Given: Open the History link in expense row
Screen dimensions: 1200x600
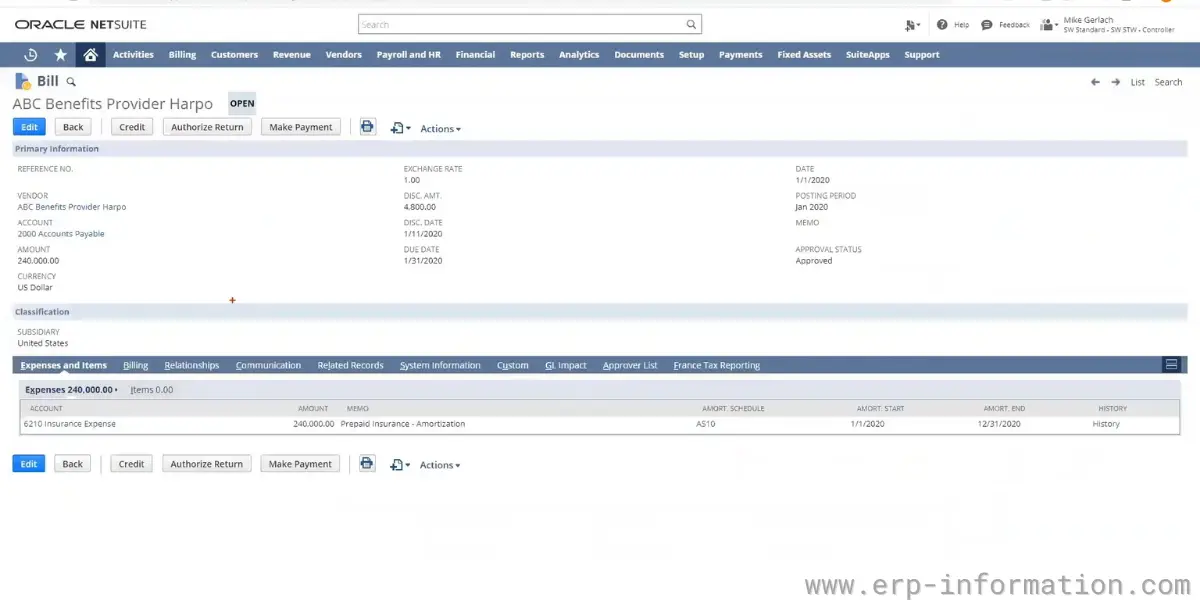Looking at the screenshot, I should 1106,424.
